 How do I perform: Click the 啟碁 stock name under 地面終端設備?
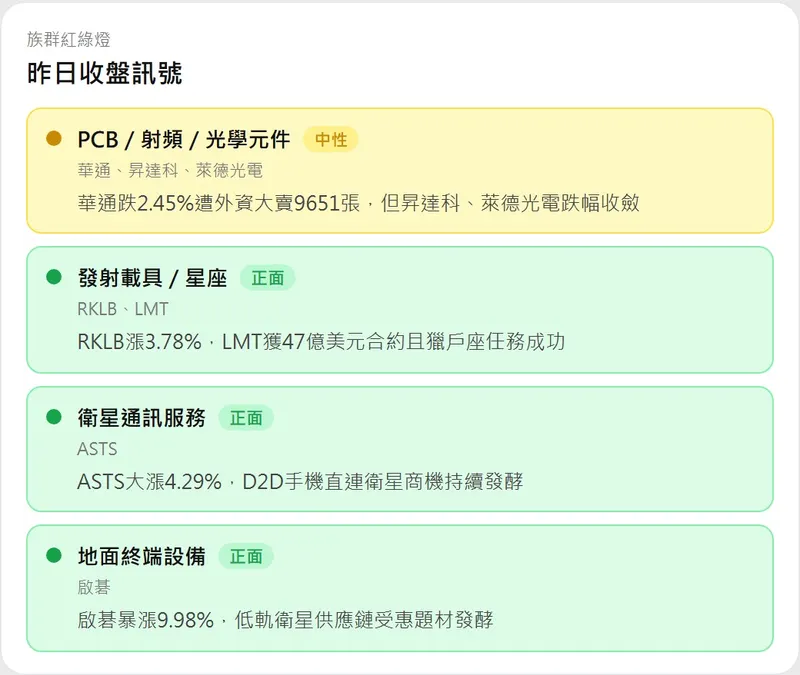pos(94,587)
